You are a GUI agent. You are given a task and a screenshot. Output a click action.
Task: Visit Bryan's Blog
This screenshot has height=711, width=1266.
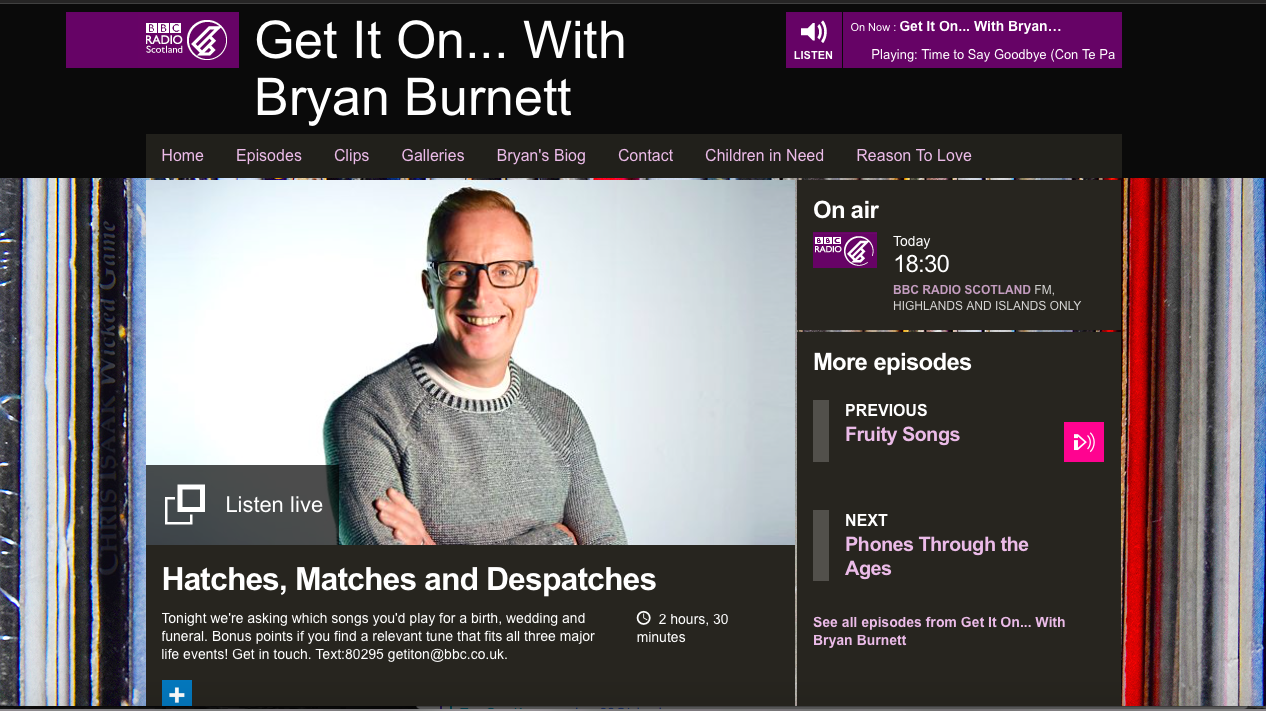pos(541,156)
